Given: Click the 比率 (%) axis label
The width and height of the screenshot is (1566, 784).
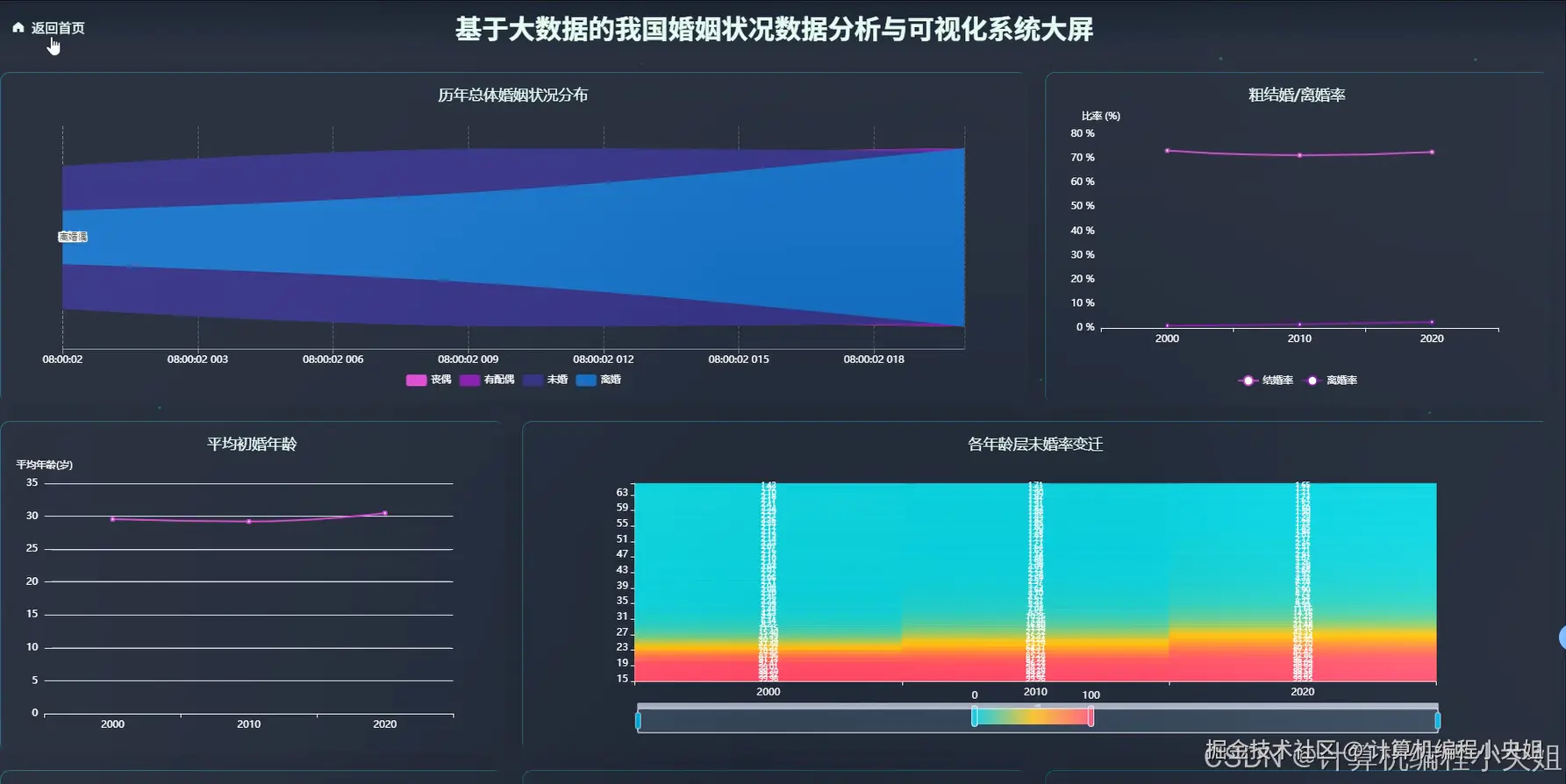Looking at the screenshot, I should click(x=1100, y=116).
